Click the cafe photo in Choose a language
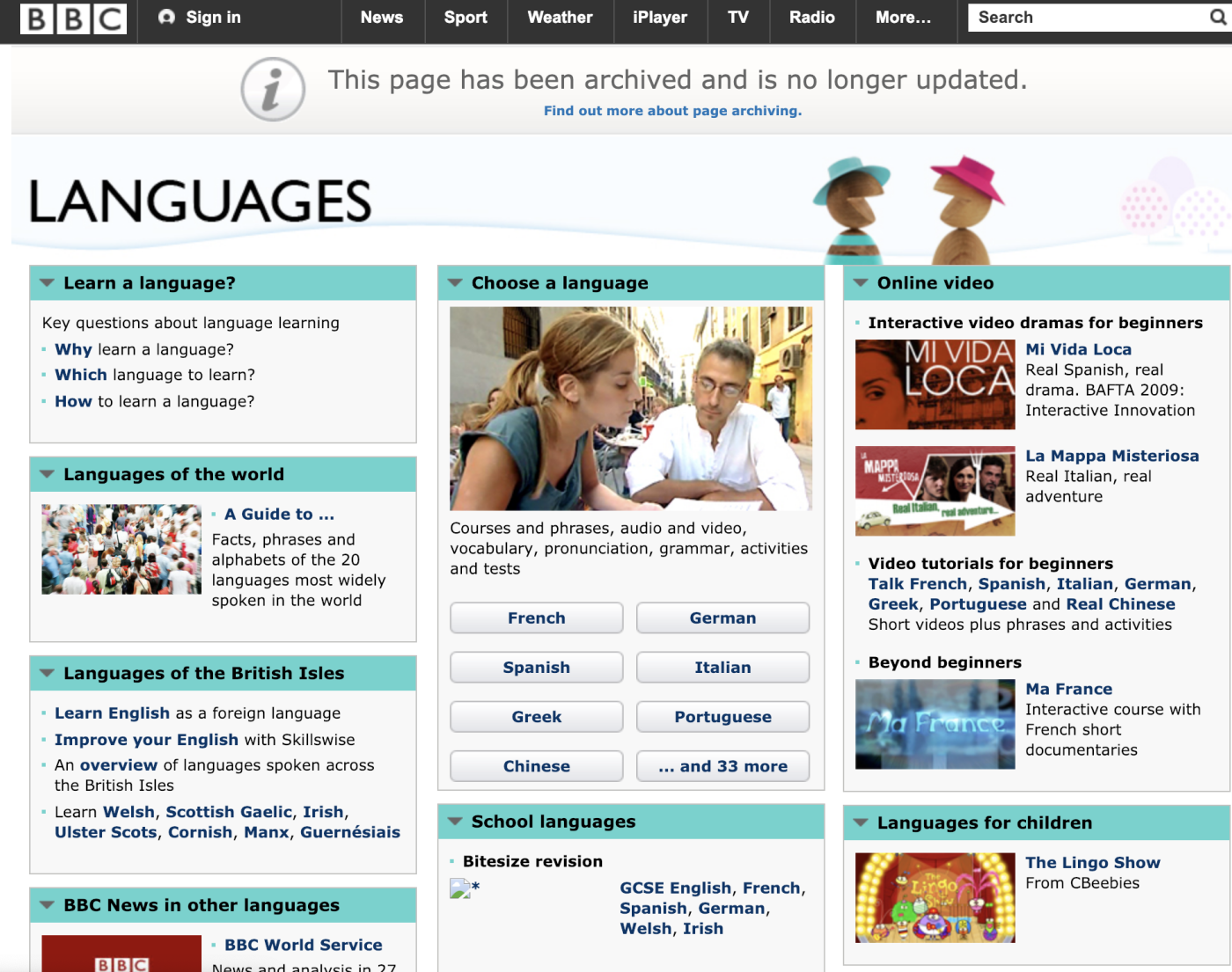The width and height of the screenshot is (1232, 972). (631, 408)
